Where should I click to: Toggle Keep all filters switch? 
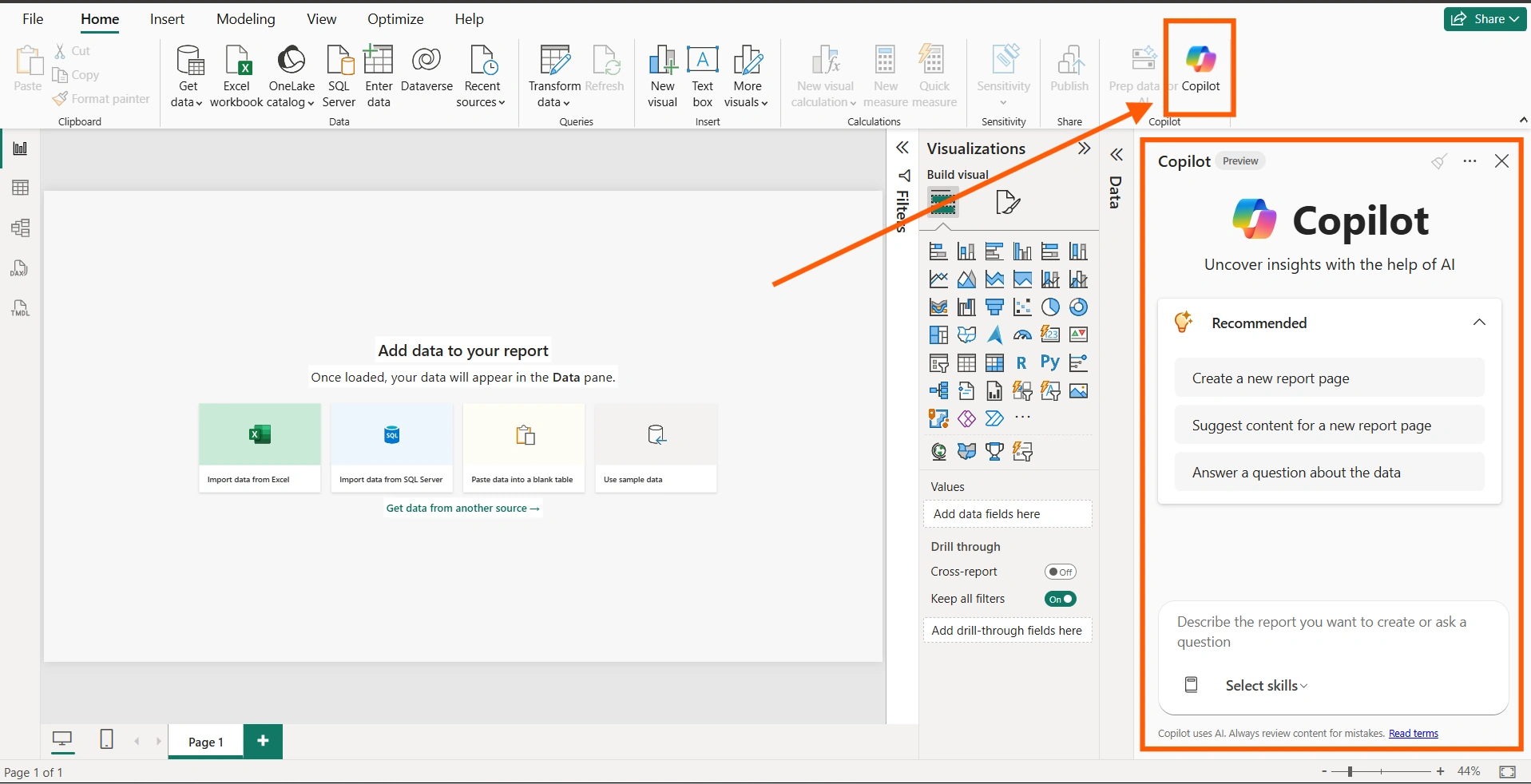pyautogui.click(x=1061, y=599)
